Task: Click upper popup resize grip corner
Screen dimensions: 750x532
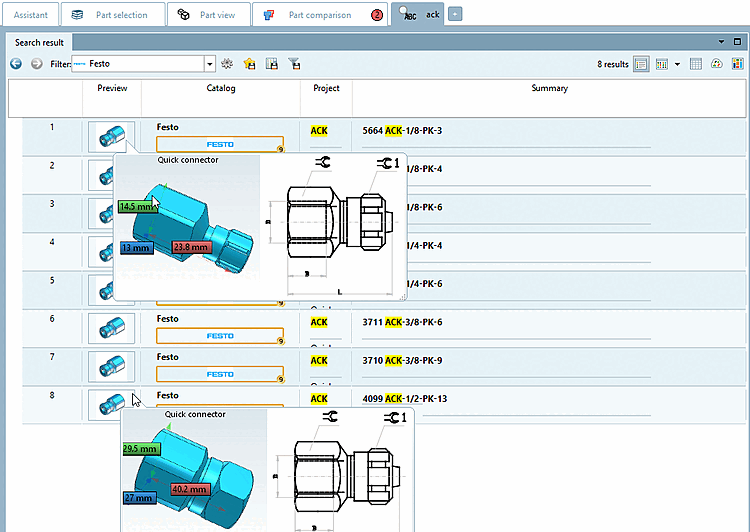Action: click(403, 297)
